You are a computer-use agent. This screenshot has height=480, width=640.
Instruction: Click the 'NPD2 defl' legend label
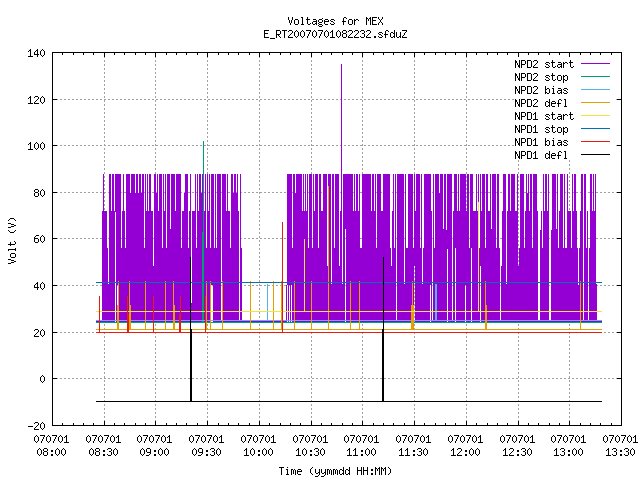tap(541, 103)
